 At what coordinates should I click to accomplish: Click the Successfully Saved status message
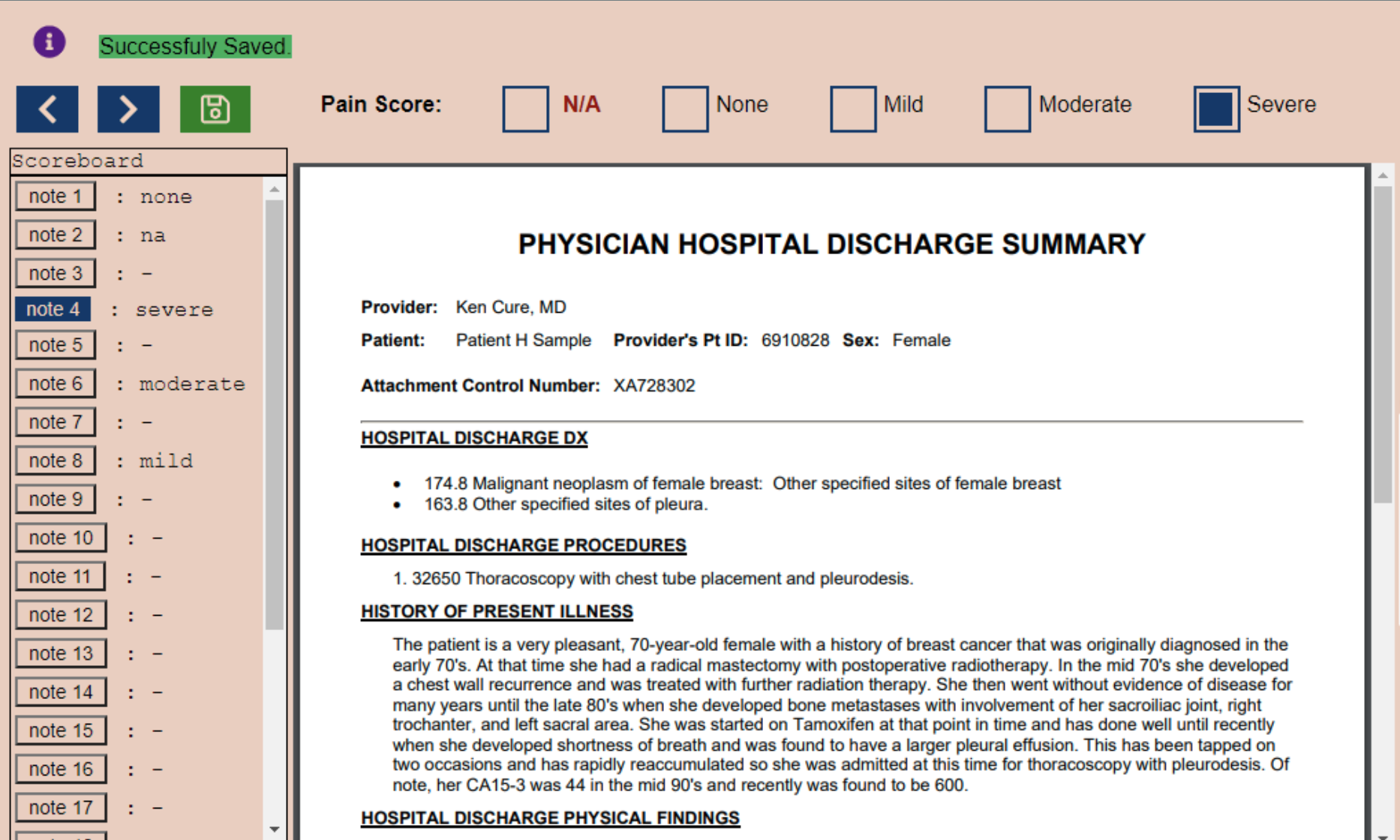194,46
